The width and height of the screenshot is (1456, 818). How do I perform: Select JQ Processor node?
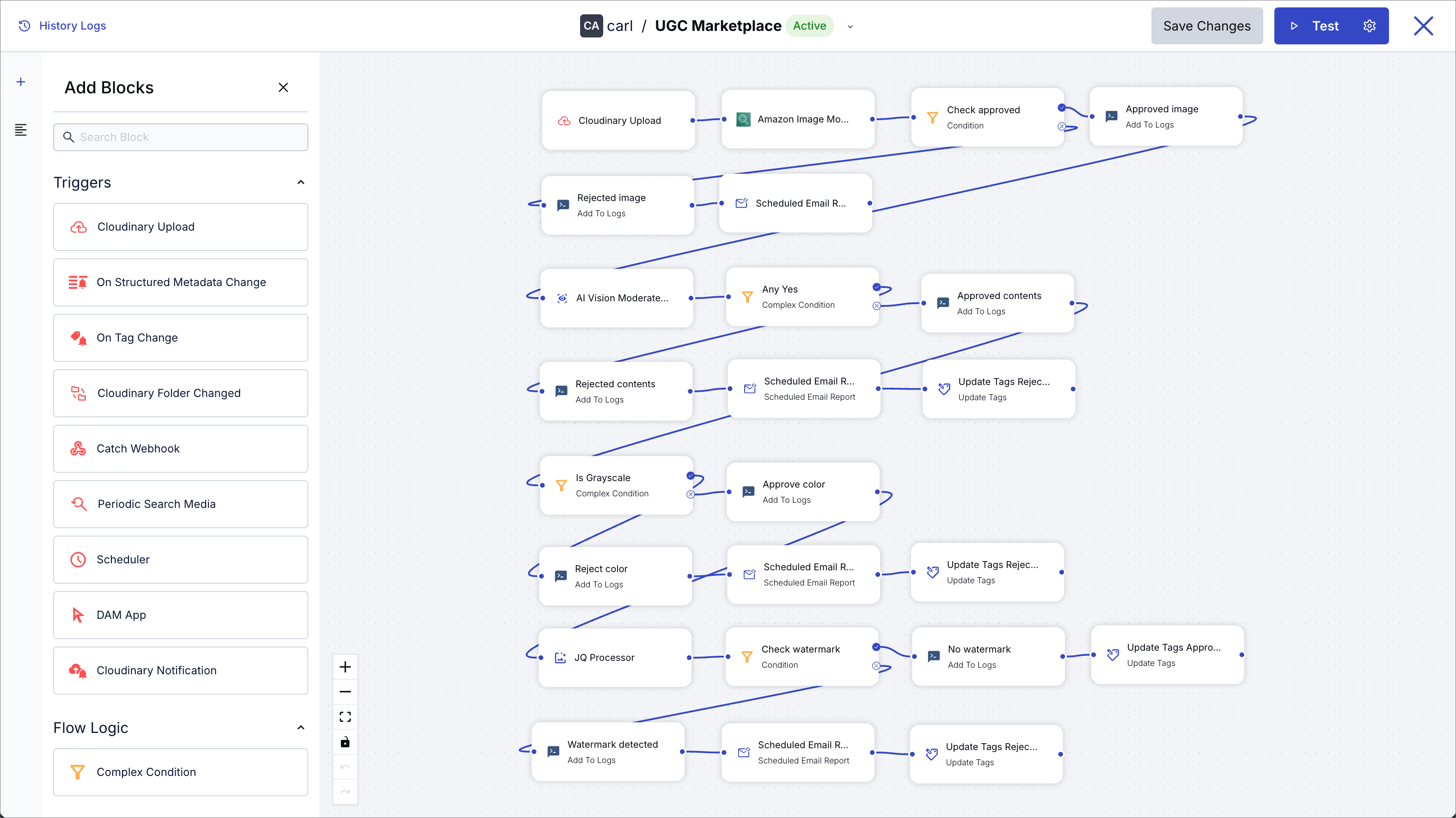click(x=615, y=658)
